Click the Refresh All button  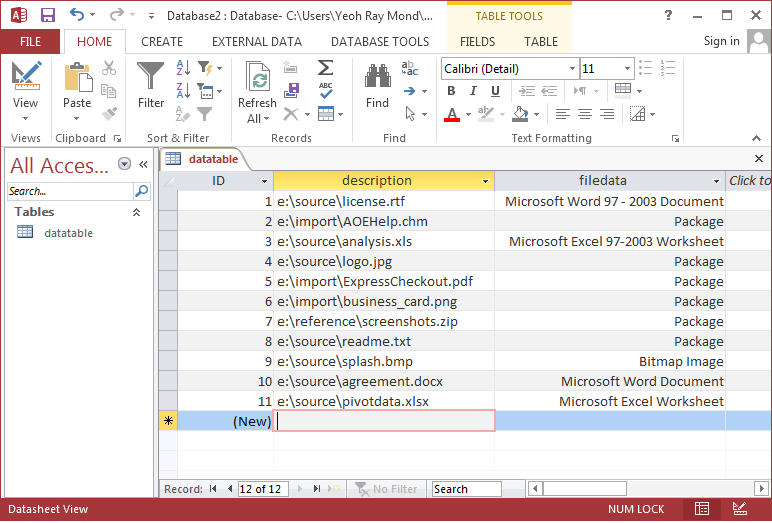(x=257, y=91)
